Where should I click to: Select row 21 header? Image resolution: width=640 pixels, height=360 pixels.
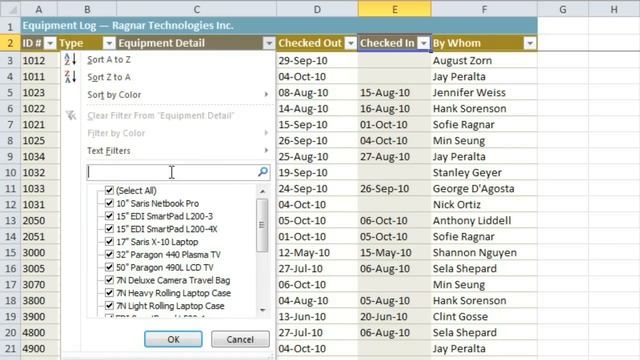coord(10,349)
